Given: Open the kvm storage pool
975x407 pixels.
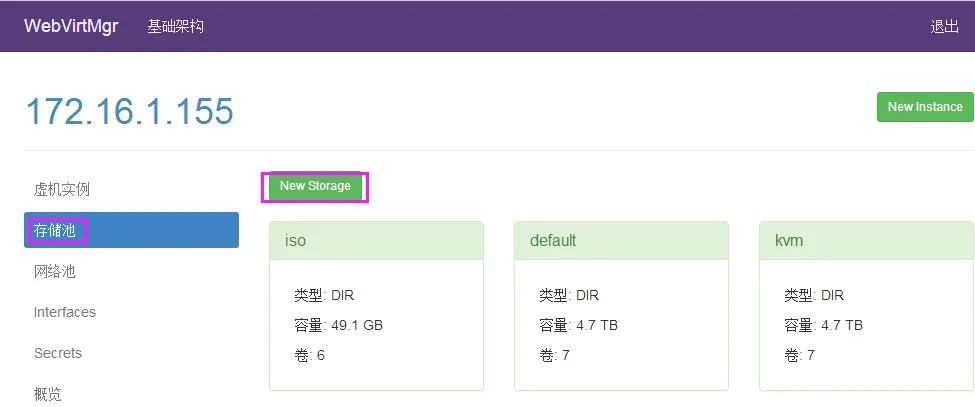Looking at the screenshot, I should click(789, 241).
